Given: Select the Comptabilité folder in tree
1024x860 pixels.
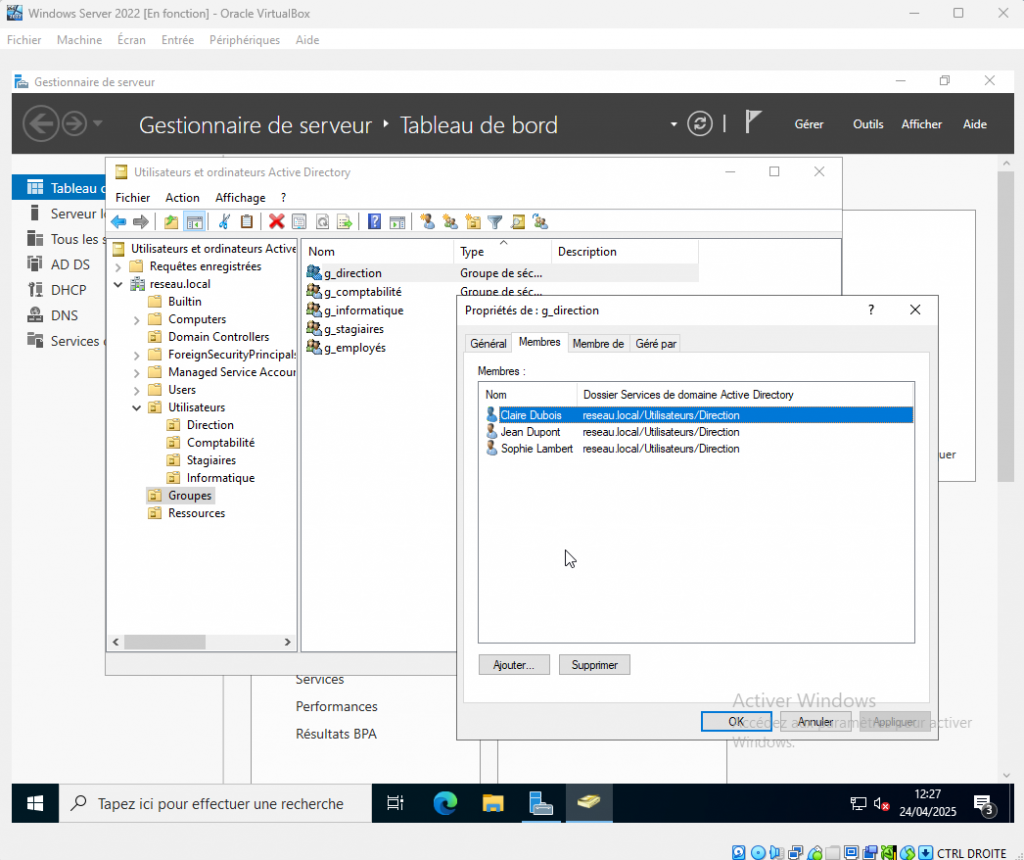Looking at the screenshot, I should (220, 442).
